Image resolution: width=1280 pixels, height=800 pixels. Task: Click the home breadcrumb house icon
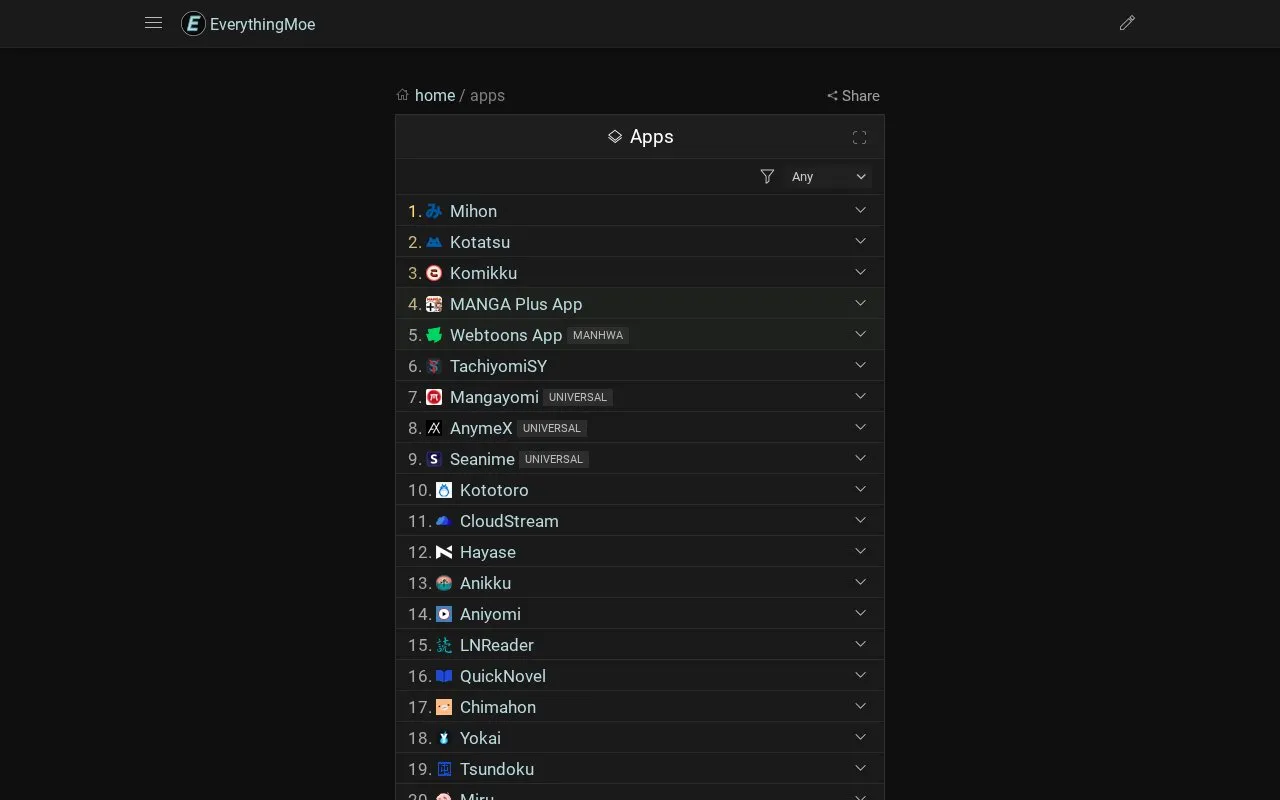[x=402, y=95]
